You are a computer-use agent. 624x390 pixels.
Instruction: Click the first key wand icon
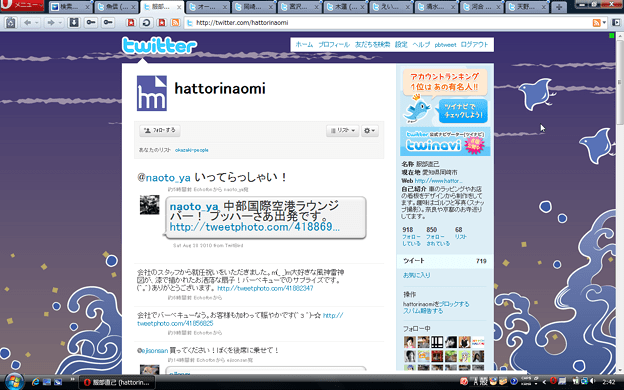click(x=91, y=23)
